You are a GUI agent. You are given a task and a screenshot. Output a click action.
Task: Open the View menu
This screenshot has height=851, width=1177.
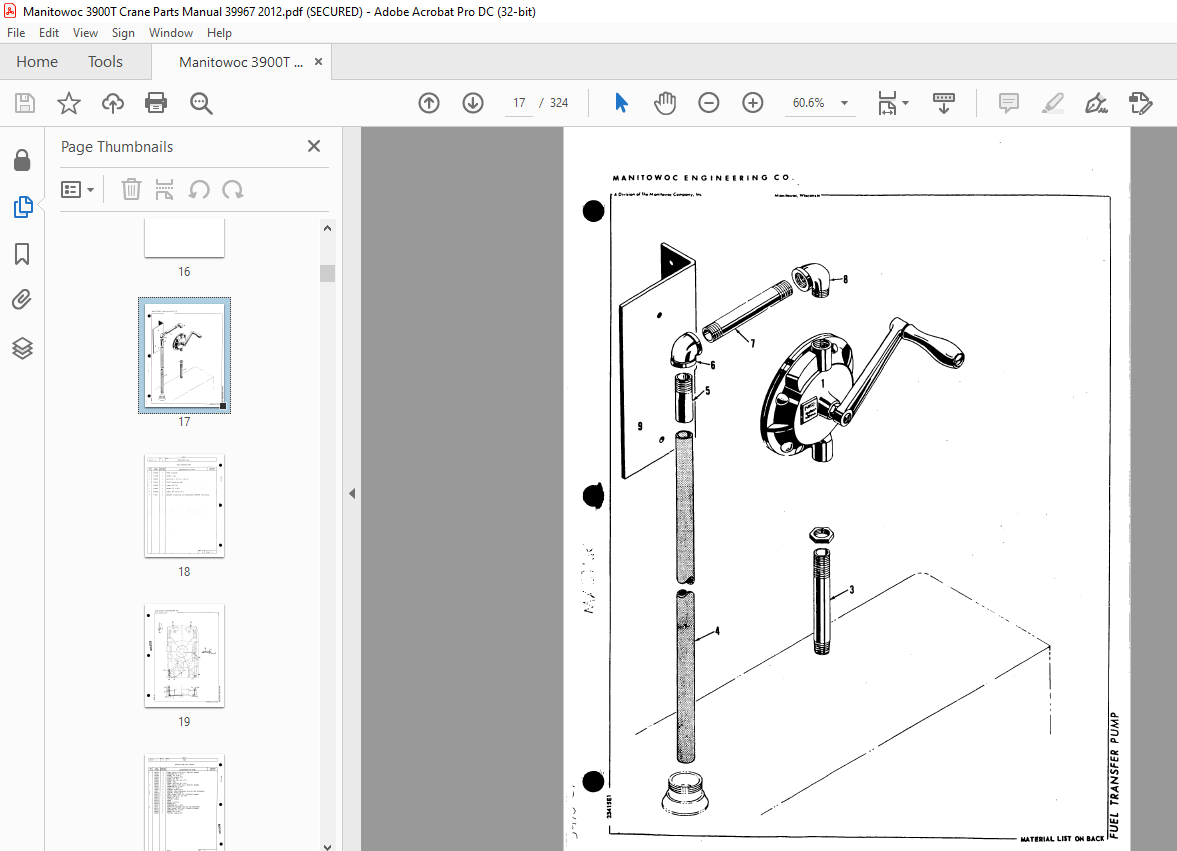click(x=85, y=33)
